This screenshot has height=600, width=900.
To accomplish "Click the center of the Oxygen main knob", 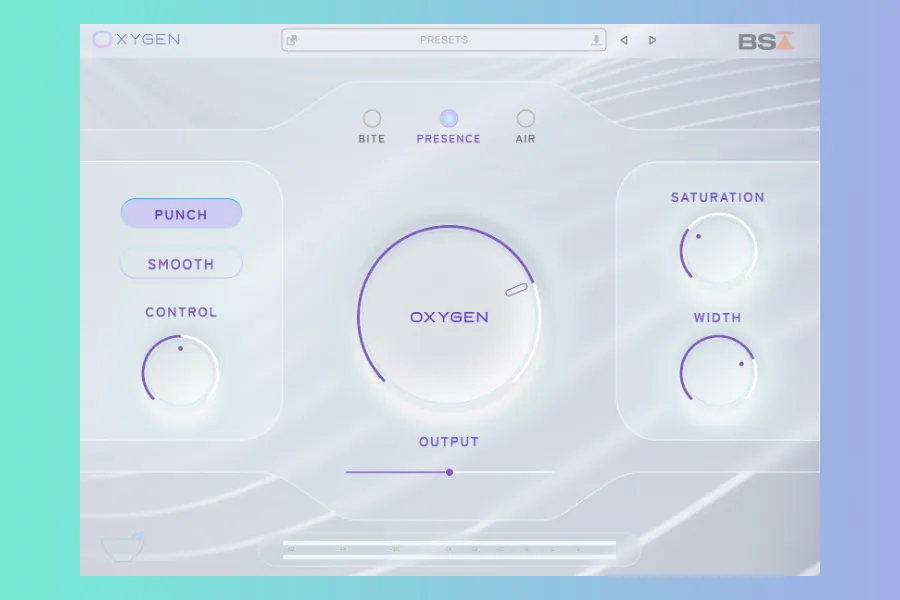I will (449, 317).
